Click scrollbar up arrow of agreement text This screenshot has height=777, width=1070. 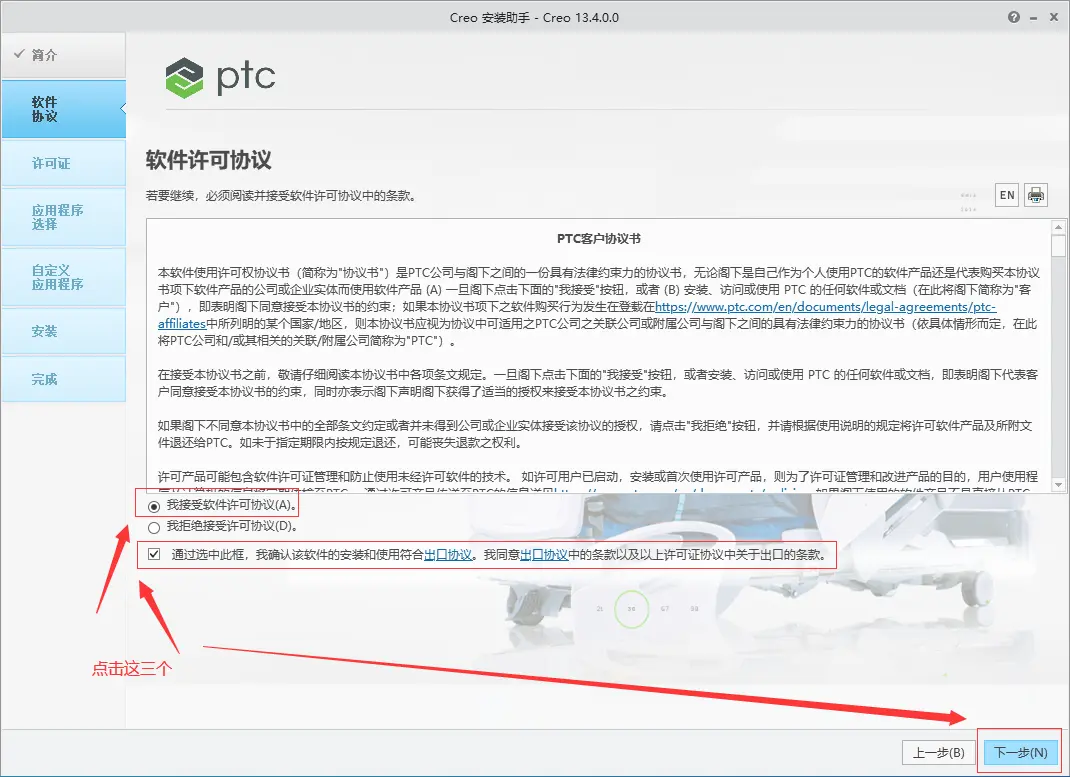click(x=1058, y=227)
